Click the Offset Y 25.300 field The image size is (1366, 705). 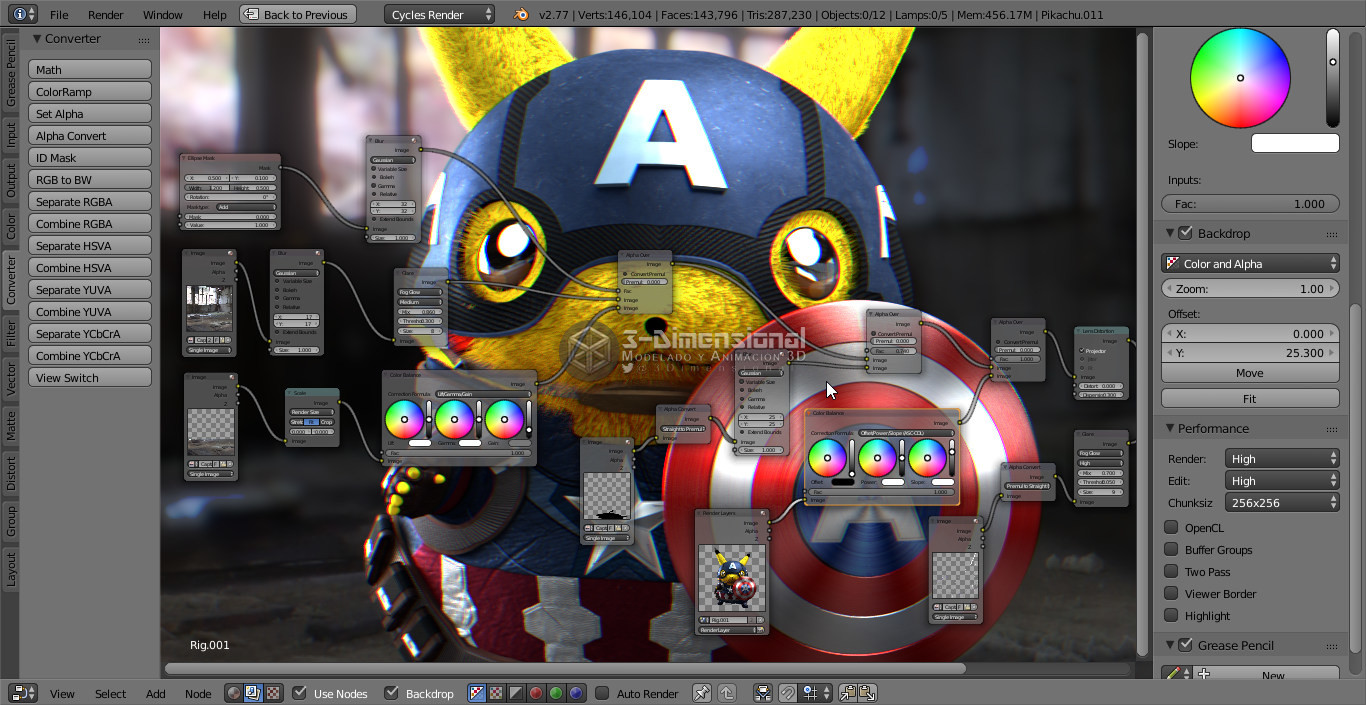coord(1250,353)
